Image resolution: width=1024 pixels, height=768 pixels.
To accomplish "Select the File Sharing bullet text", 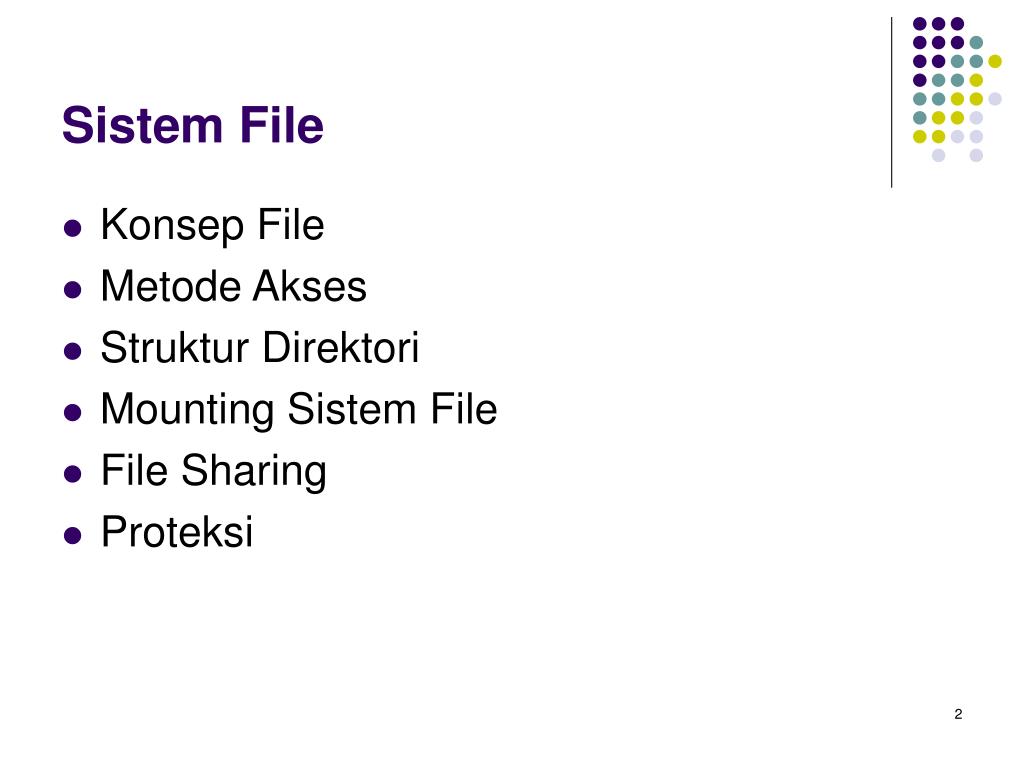I will (x=214, y=471).
